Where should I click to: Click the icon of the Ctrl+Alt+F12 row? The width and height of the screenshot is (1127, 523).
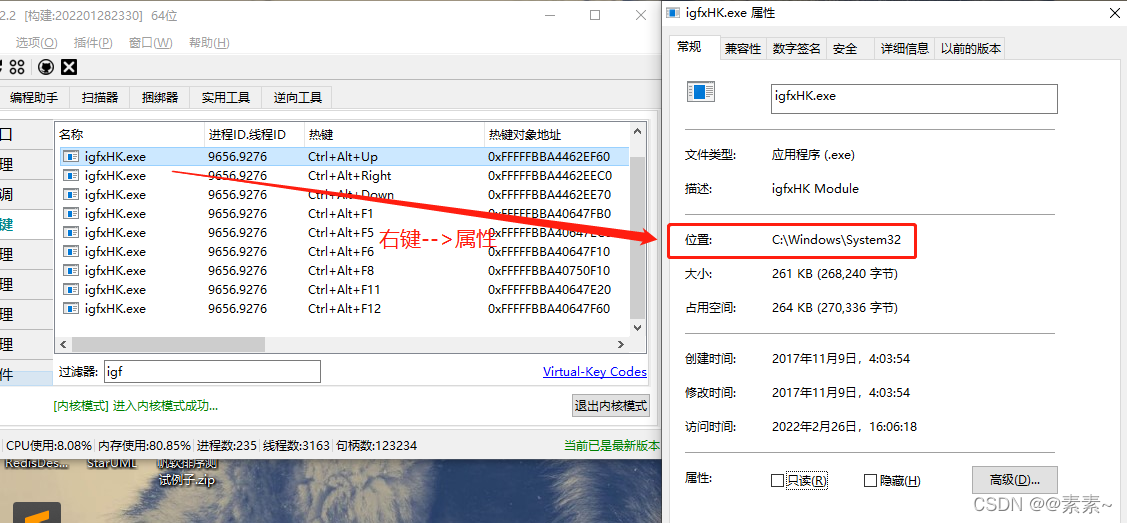click(x=71, y=309)
